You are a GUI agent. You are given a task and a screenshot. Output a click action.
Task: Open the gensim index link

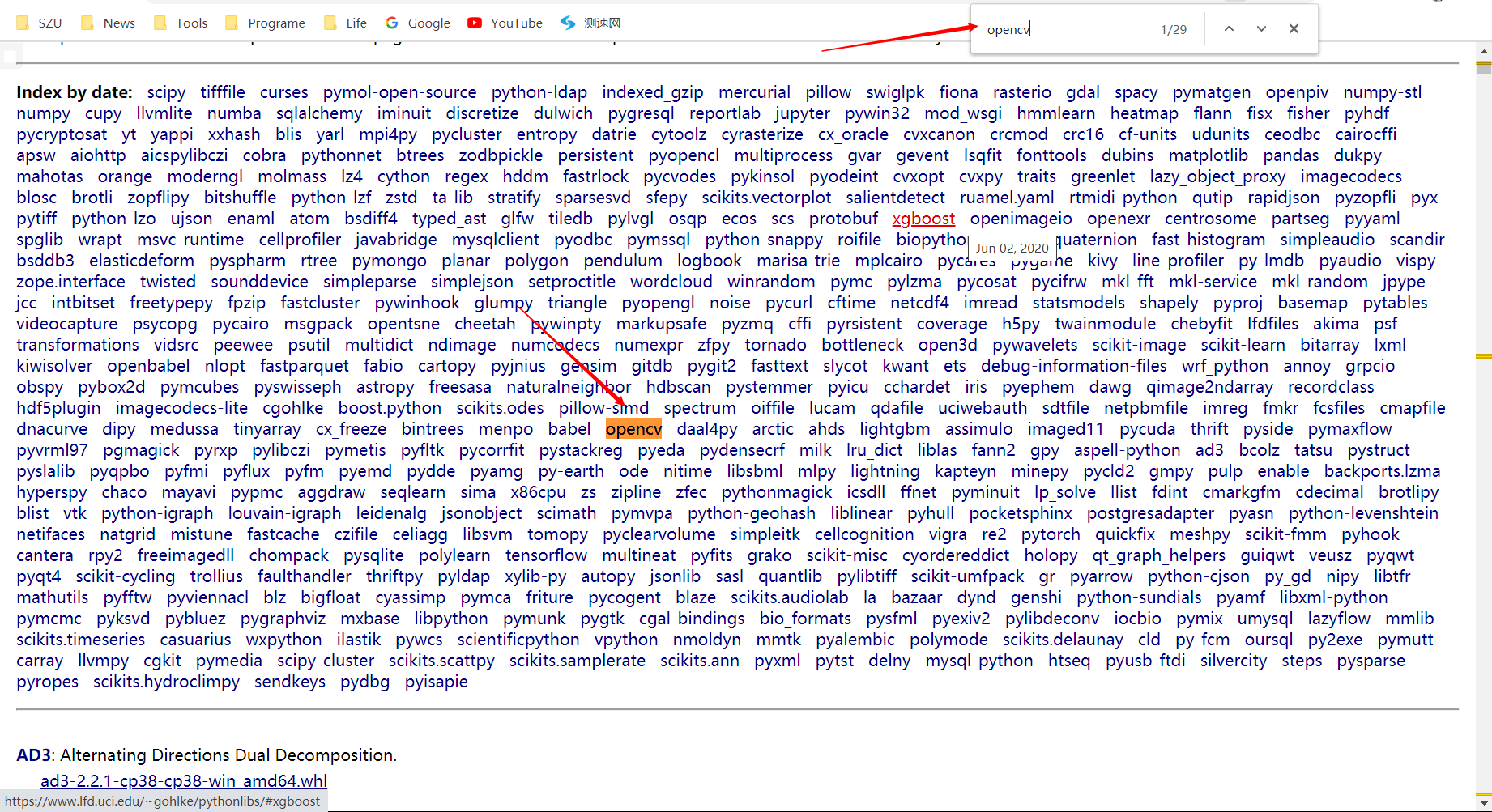coord(589,366)
